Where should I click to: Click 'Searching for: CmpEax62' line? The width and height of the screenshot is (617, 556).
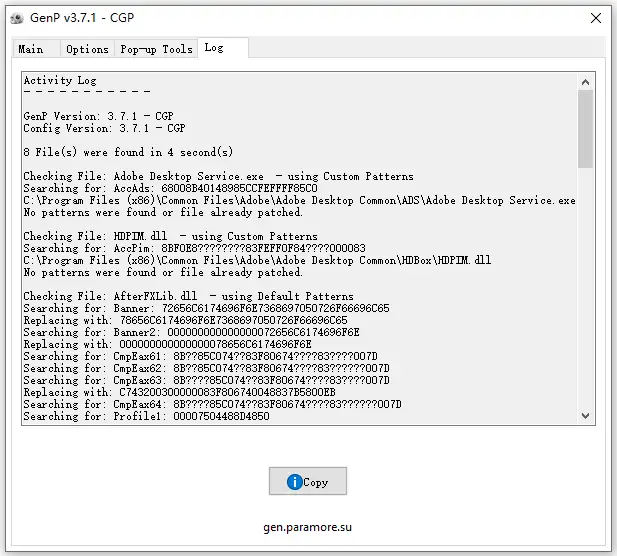coord(207,368)
